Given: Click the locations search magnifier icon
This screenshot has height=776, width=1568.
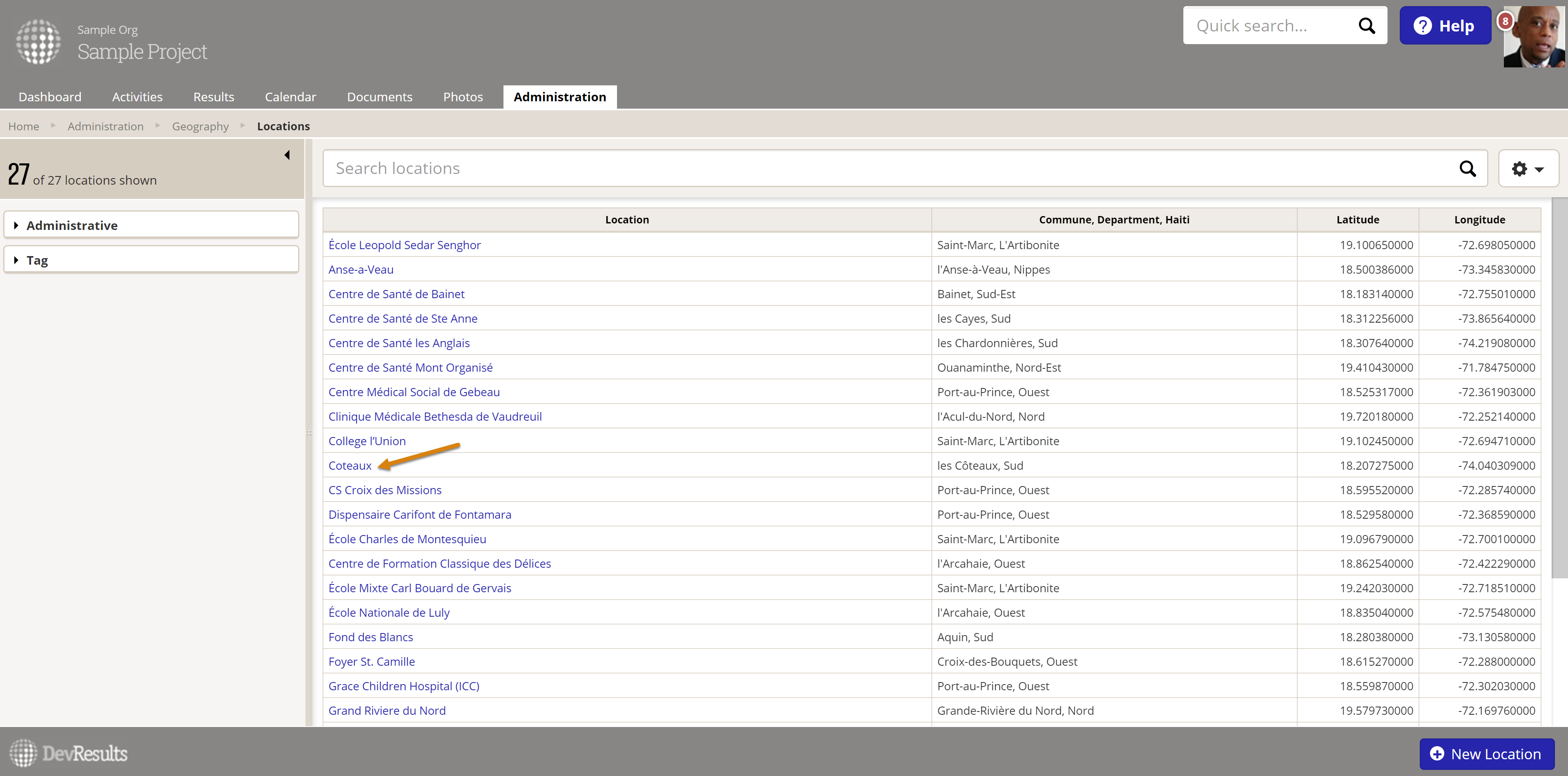Looking at the screenshot, I should [x=1468, y=169].
